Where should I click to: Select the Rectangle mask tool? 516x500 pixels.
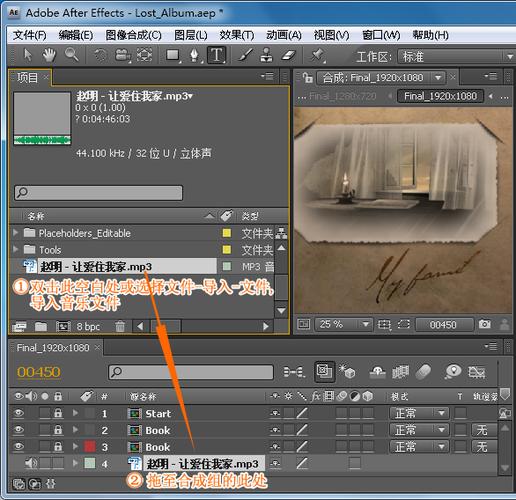[173, 55]
